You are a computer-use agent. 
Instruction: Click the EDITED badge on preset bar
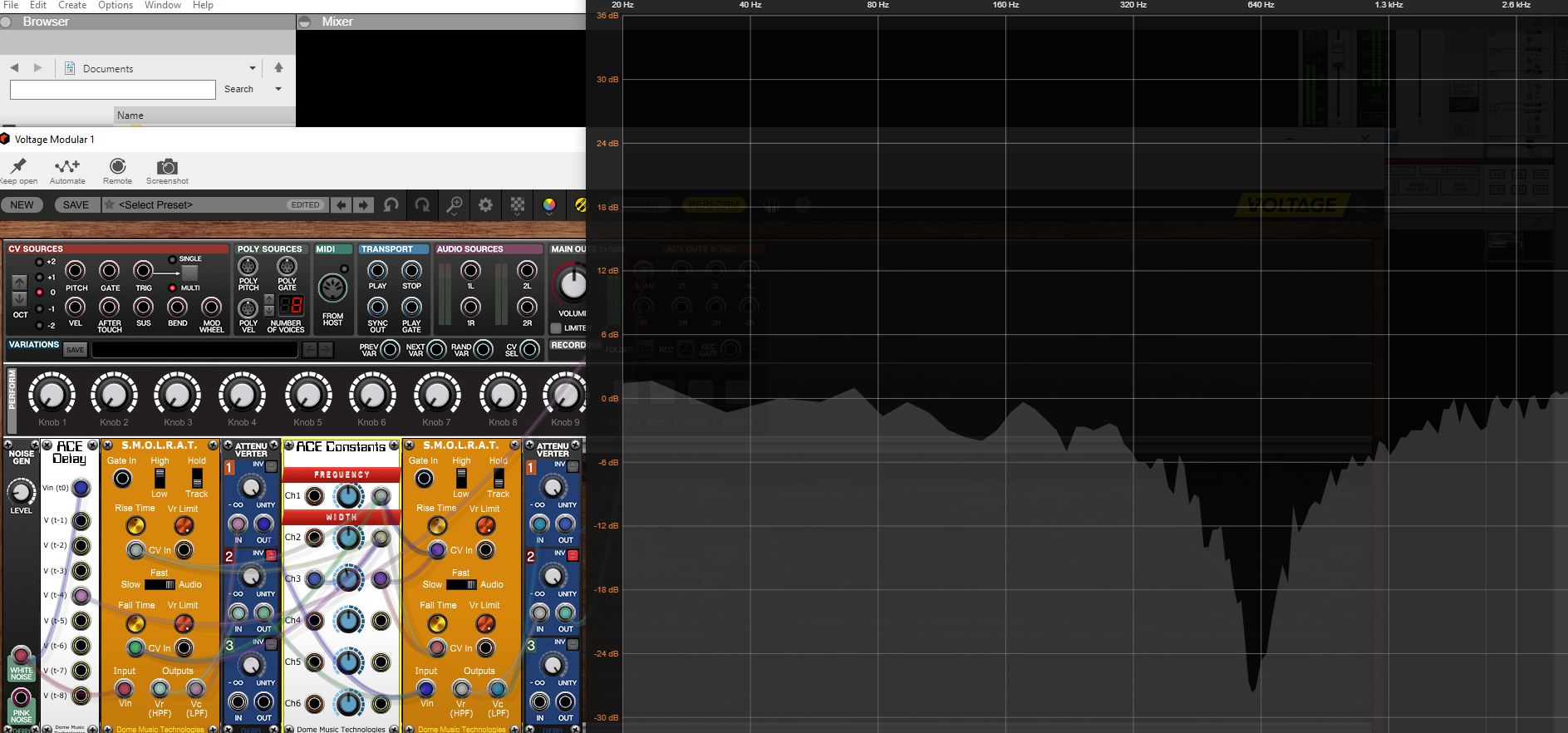(x=305, y=204)
